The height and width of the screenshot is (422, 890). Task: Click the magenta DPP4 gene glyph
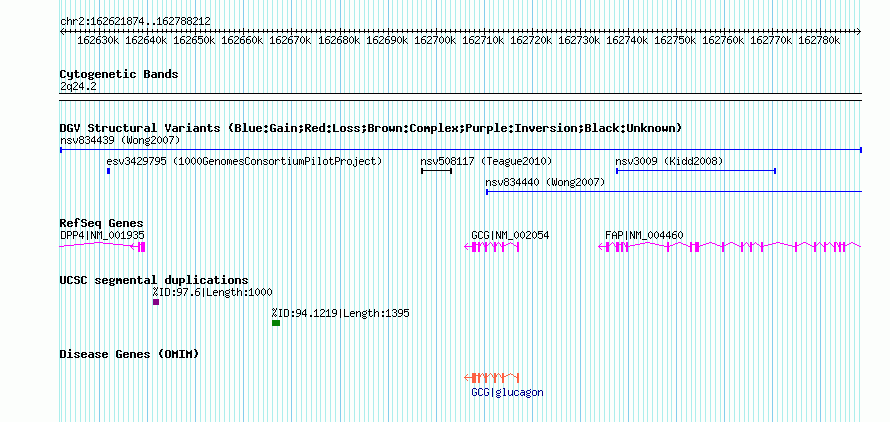pos(103,246)
